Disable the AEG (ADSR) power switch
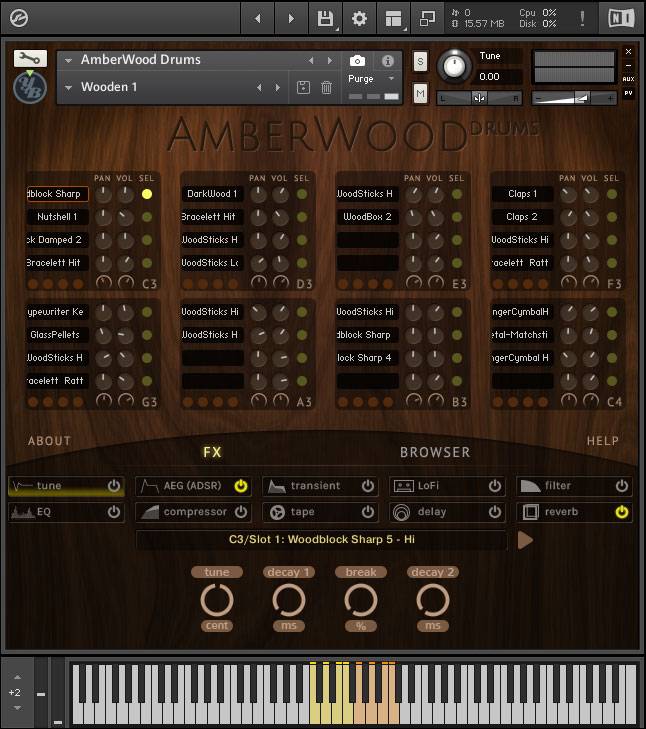 tap(241, 486)
